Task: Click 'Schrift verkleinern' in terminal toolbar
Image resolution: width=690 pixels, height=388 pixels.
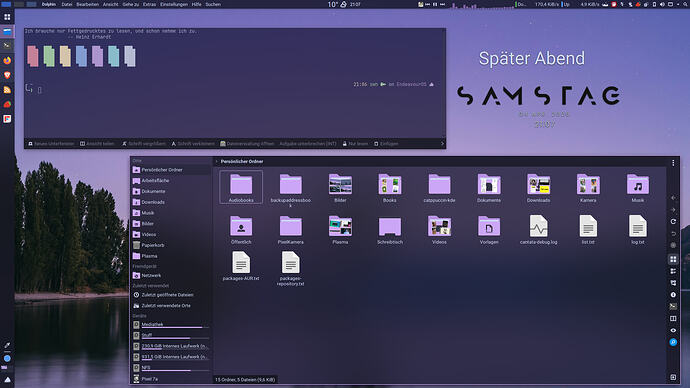Action: 193,144
